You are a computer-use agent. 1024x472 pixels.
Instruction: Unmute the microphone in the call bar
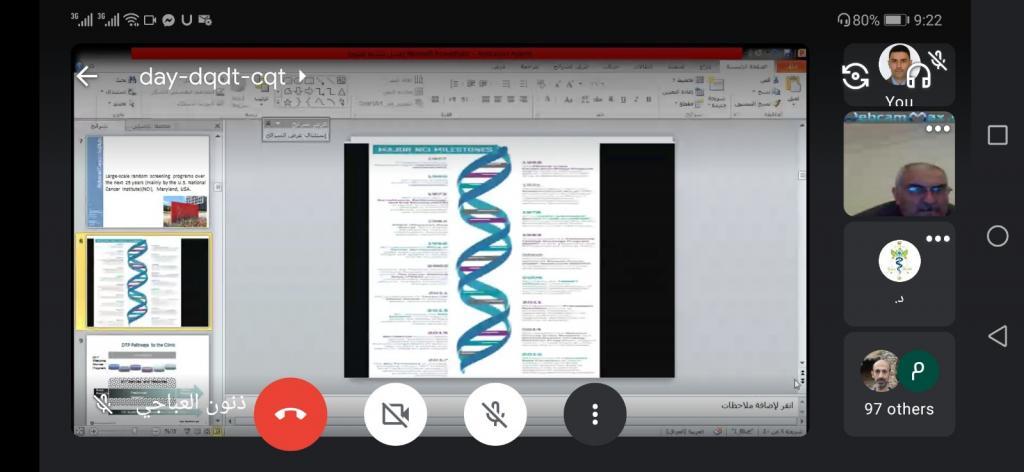tap(495, 414)
